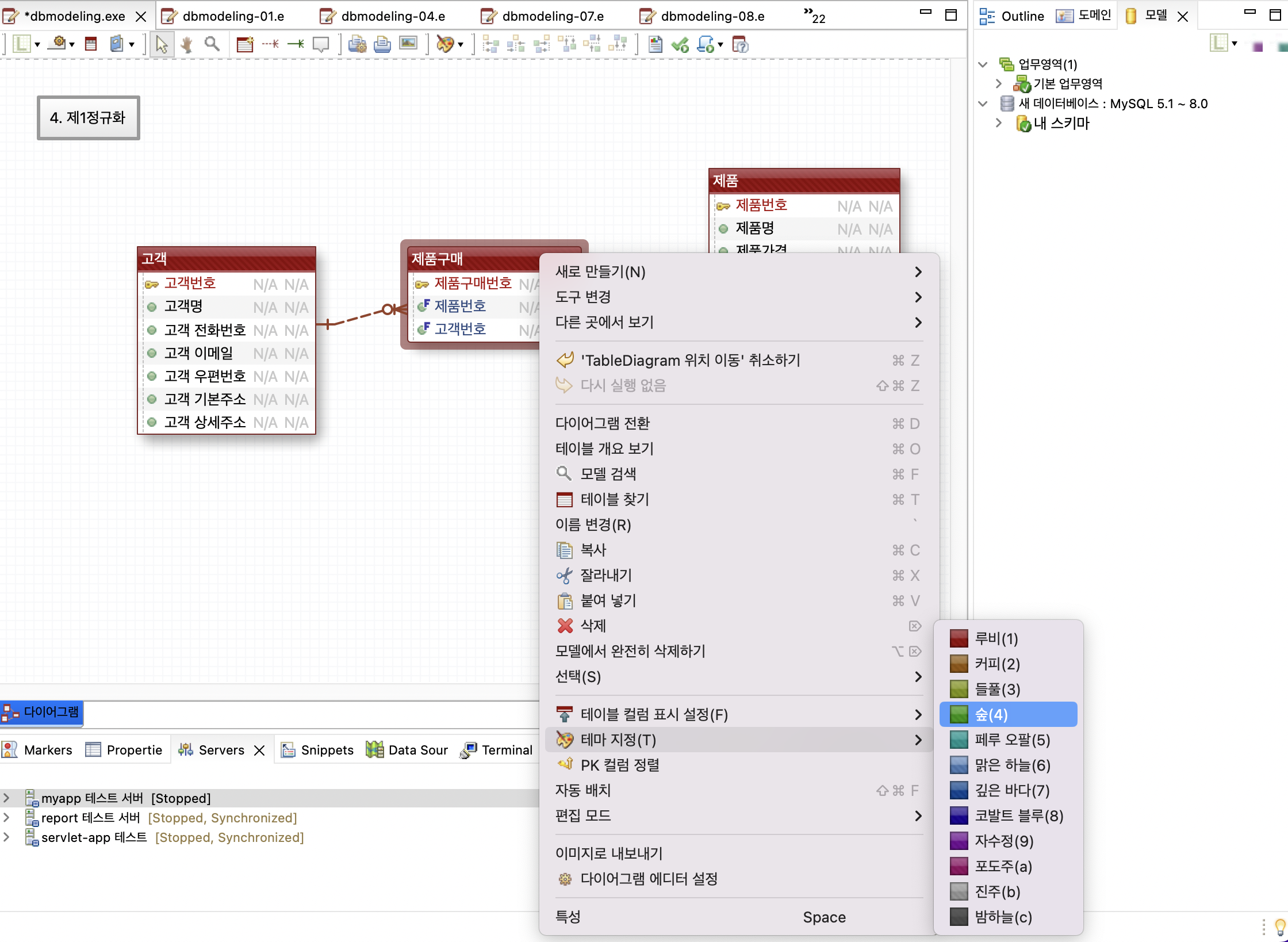Expand myapp 테스트 서버 entry

pyautogui.click(x=7, y=798)
